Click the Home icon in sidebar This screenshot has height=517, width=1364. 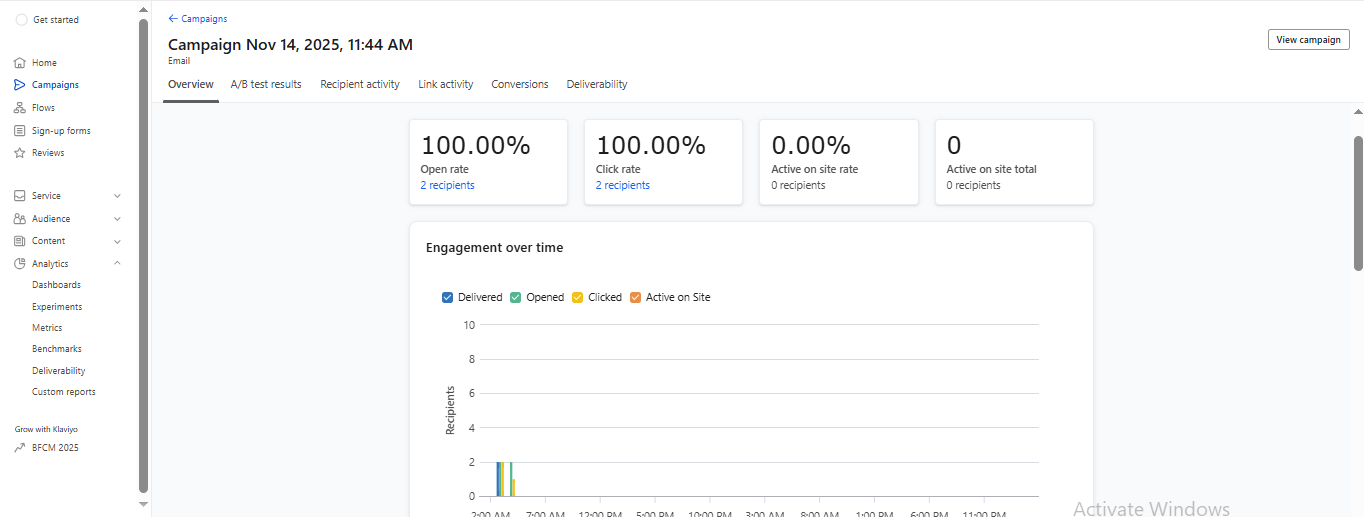coord(20,63)
